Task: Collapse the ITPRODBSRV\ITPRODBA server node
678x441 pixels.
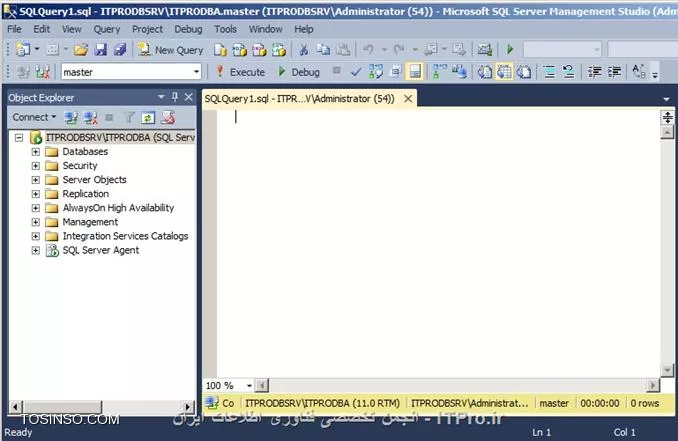Action: click(x=19, y=138)
